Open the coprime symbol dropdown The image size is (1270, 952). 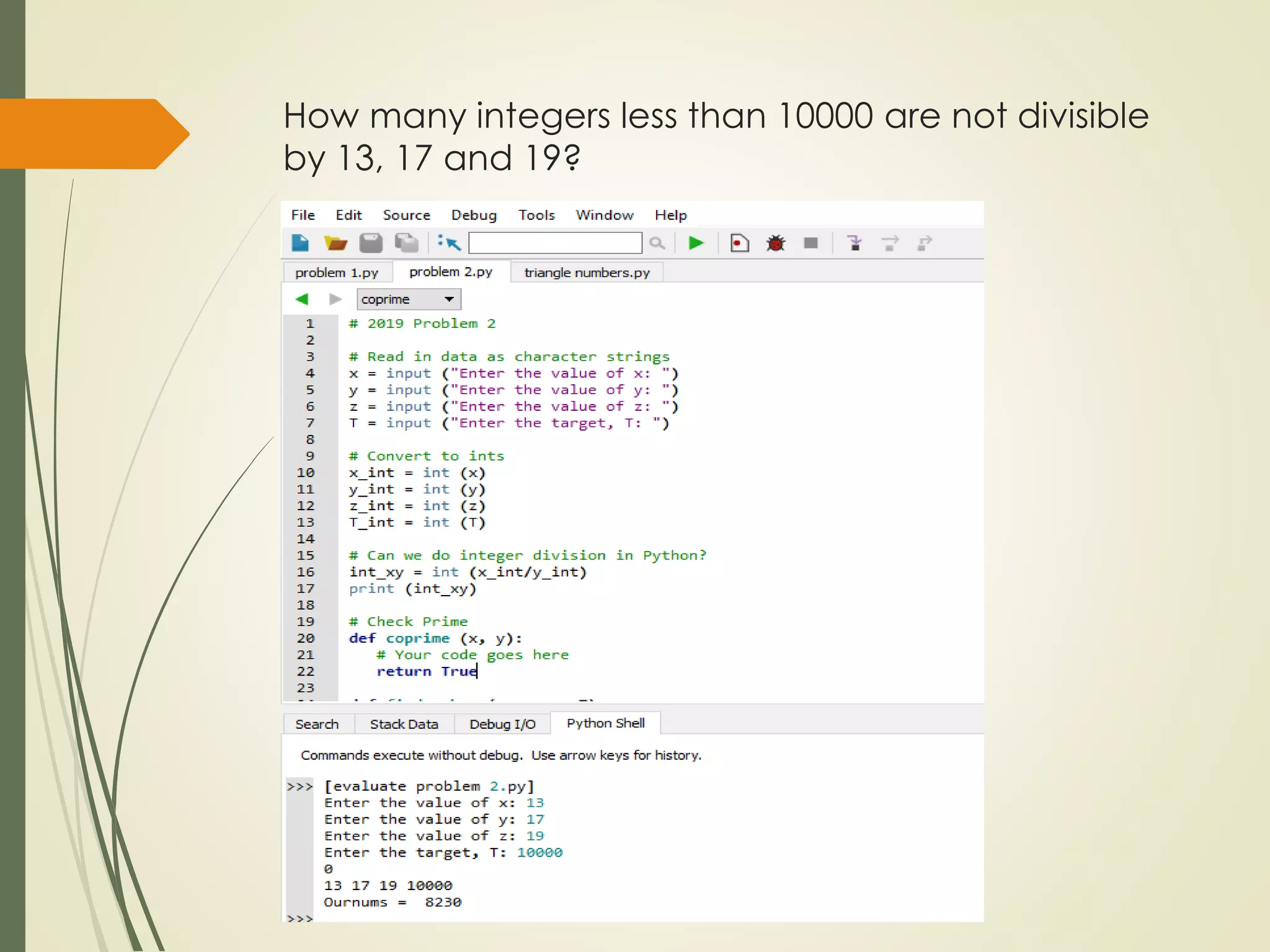pyautogui.click(x=409, y=299)
